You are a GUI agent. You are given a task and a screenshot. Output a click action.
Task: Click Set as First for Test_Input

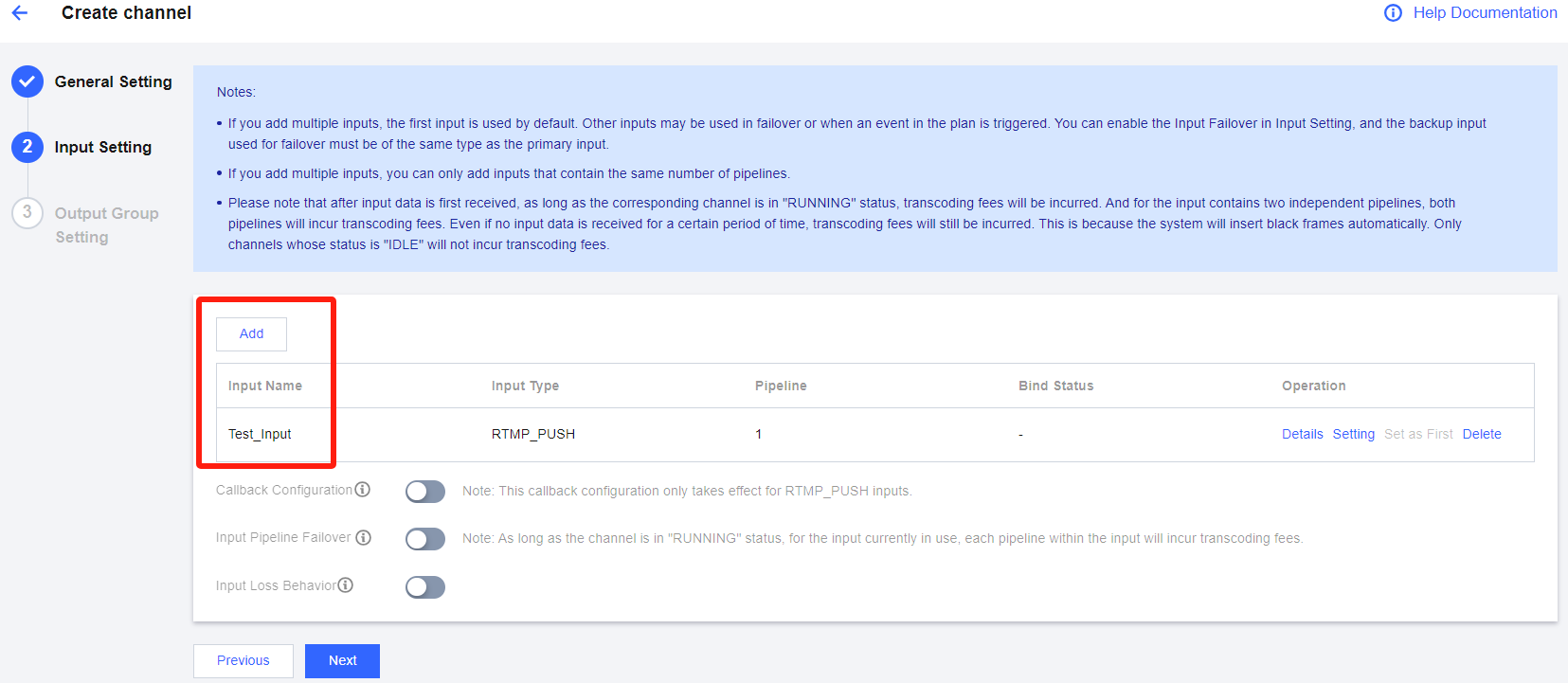tap(1418, 434)
